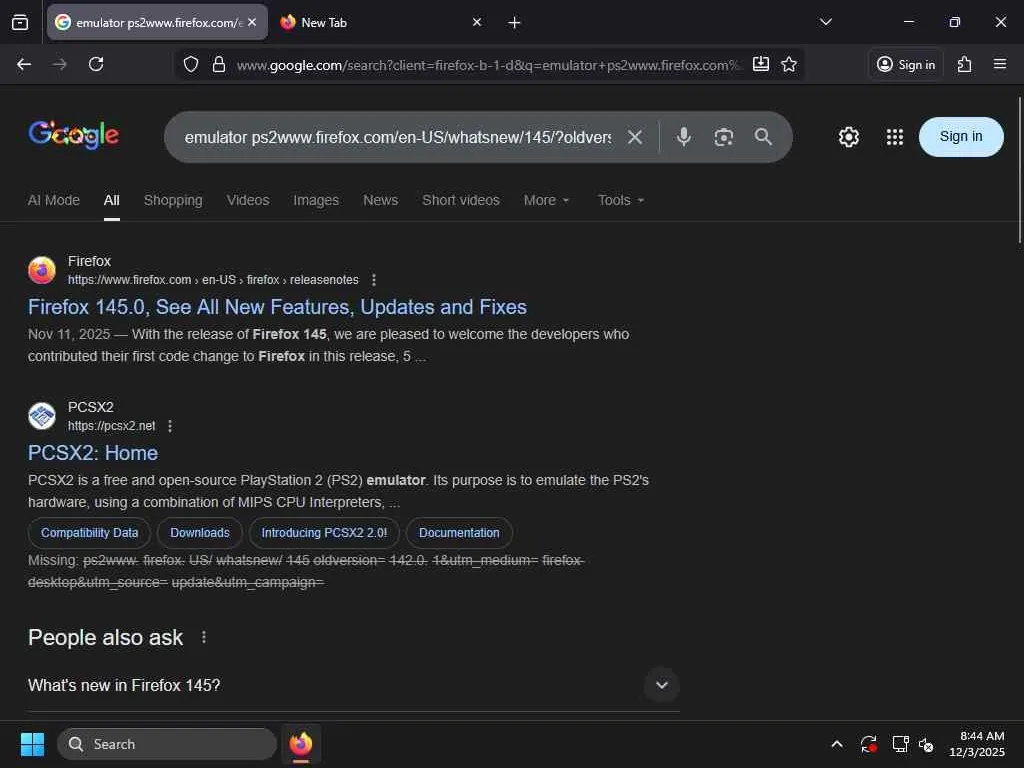Image resolution: width=1024 pixels, height=768 pixels.
Task: Click the muted volume tray icon
Action: tap(926, 744)
